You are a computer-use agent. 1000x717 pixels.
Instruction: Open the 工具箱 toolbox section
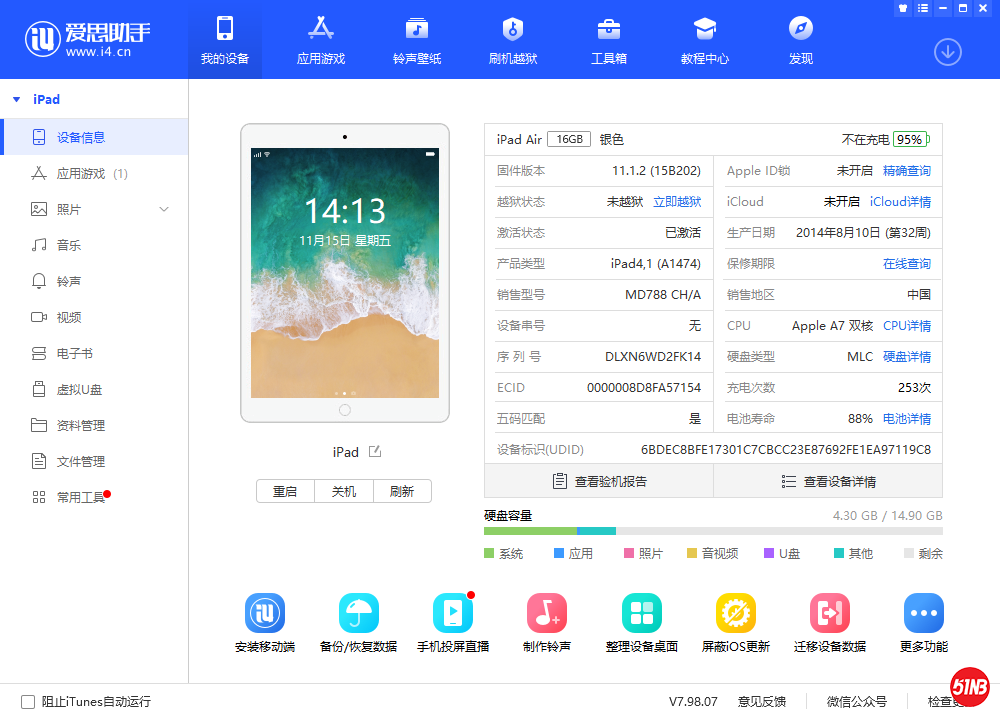click(608, 39)
